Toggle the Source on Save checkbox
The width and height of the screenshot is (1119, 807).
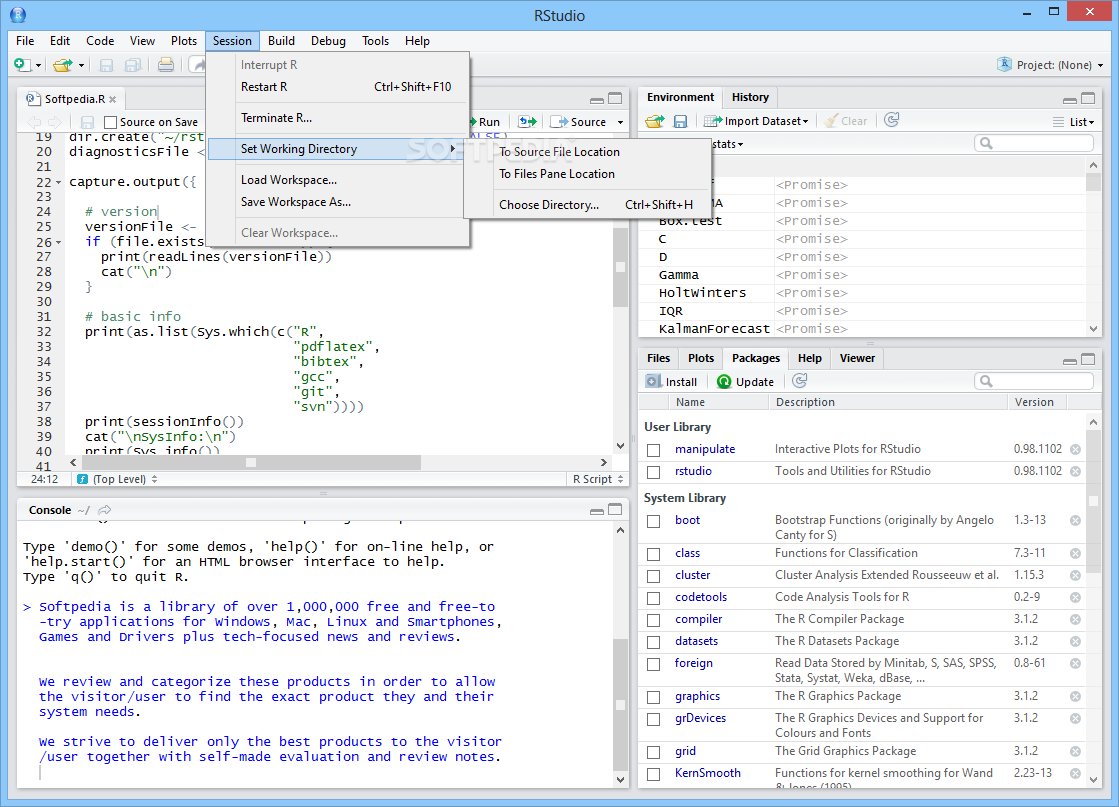click(x=110, y=122)
